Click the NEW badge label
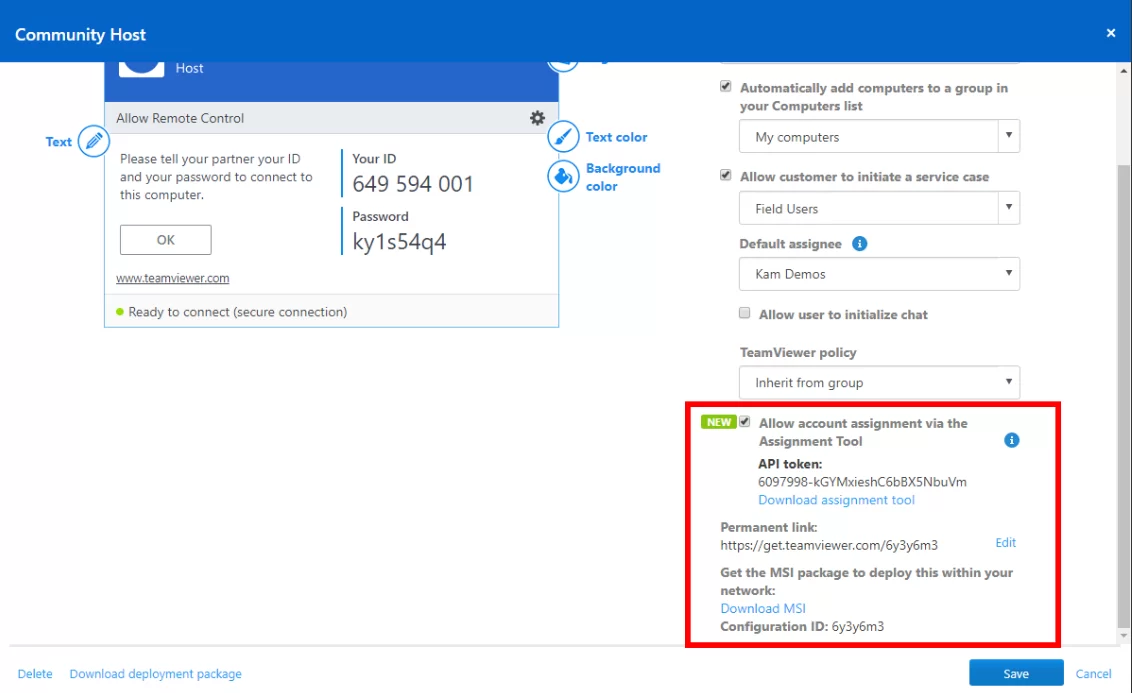 pos(717,422)
